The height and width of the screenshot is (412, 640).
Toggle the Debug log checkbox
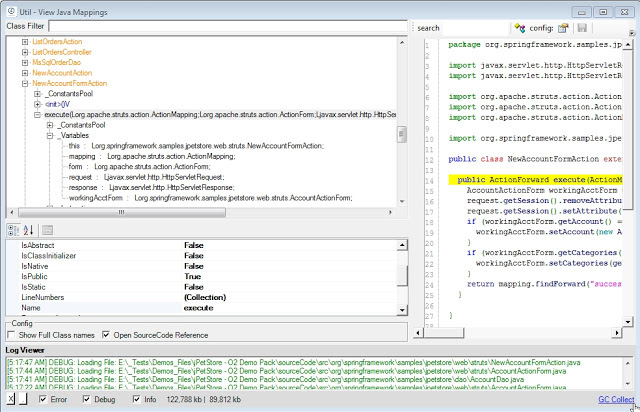[x=85, y=400]
